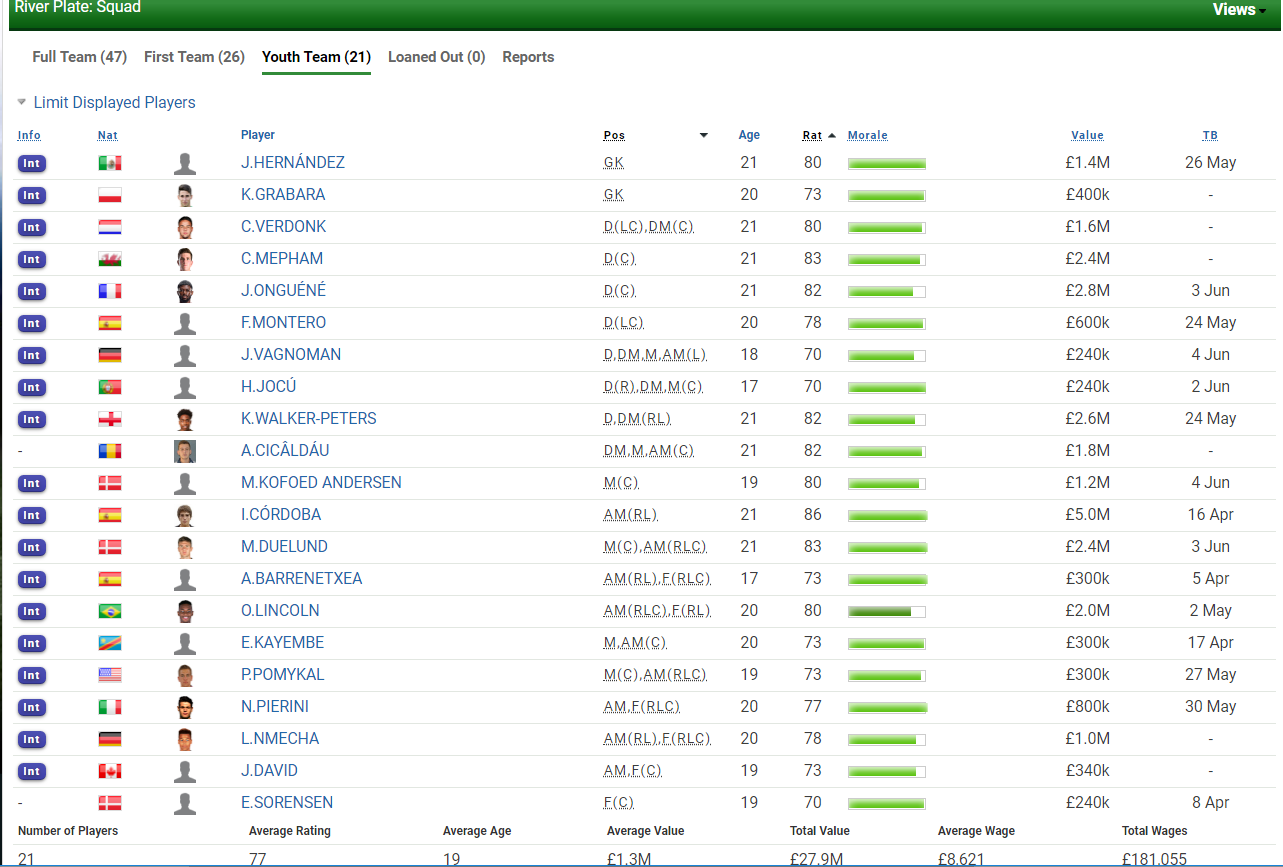Viewport: 1283px width, 867px height.
Task: Sort players by Value column header
Action: (1087, 136)
